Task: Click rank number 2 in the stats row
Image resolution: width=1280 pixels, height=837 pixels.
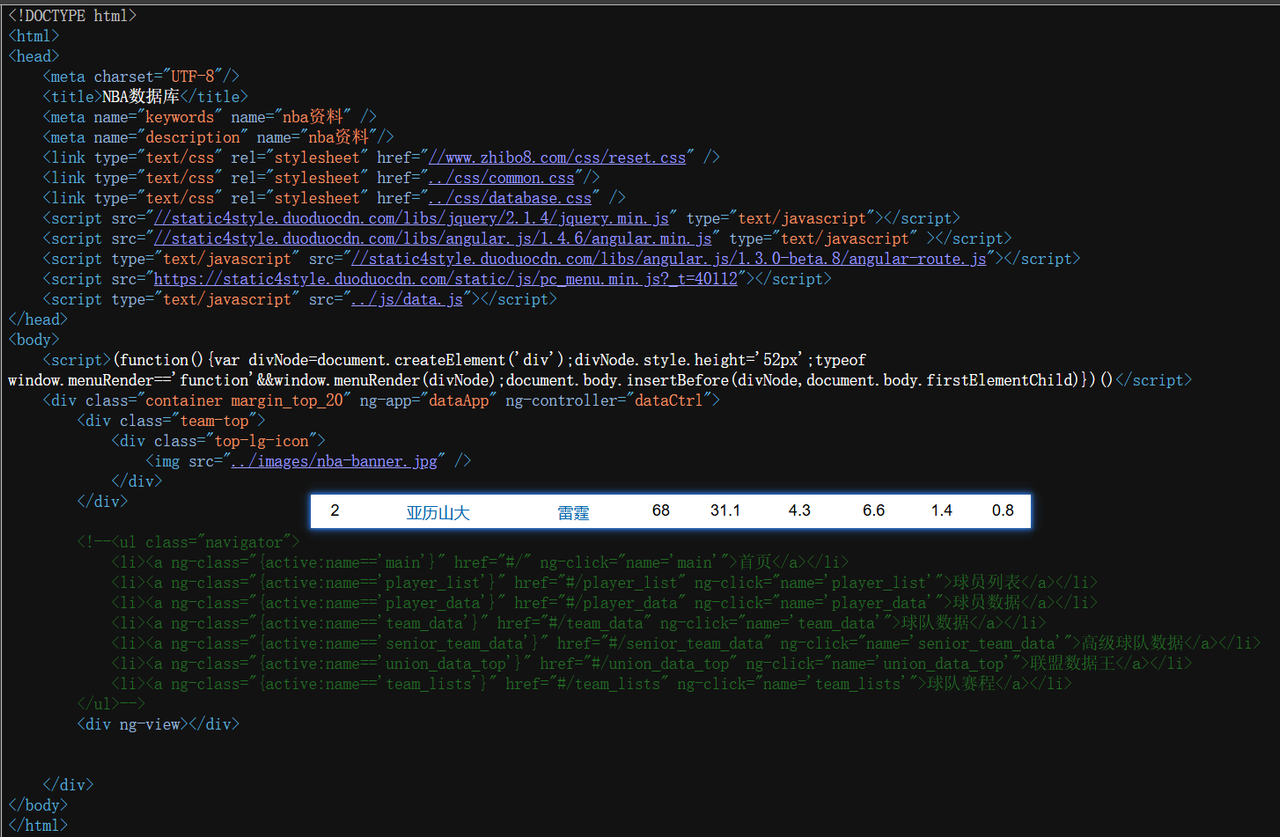Action: (335, 511)
